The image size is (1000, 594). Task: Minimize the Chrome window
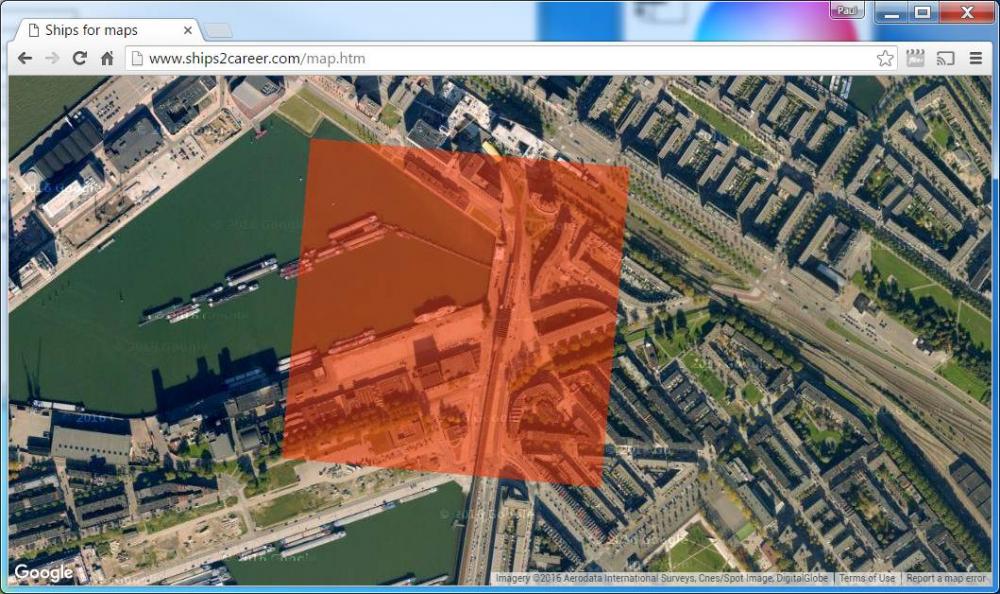tap(892, 12)
